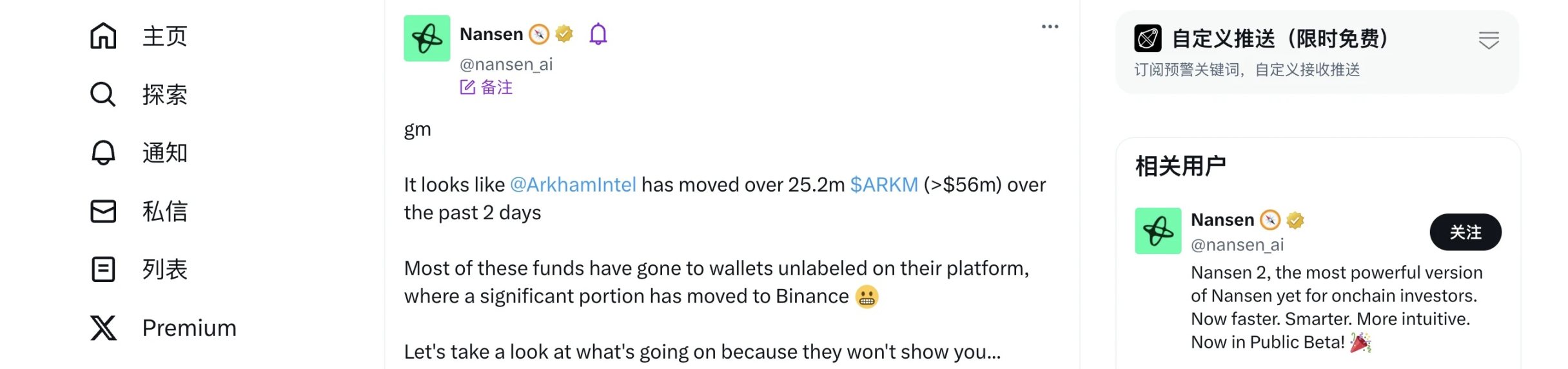
Task: Follow Nansen with the 关注 button
Action: click(x=1465, y=232)
